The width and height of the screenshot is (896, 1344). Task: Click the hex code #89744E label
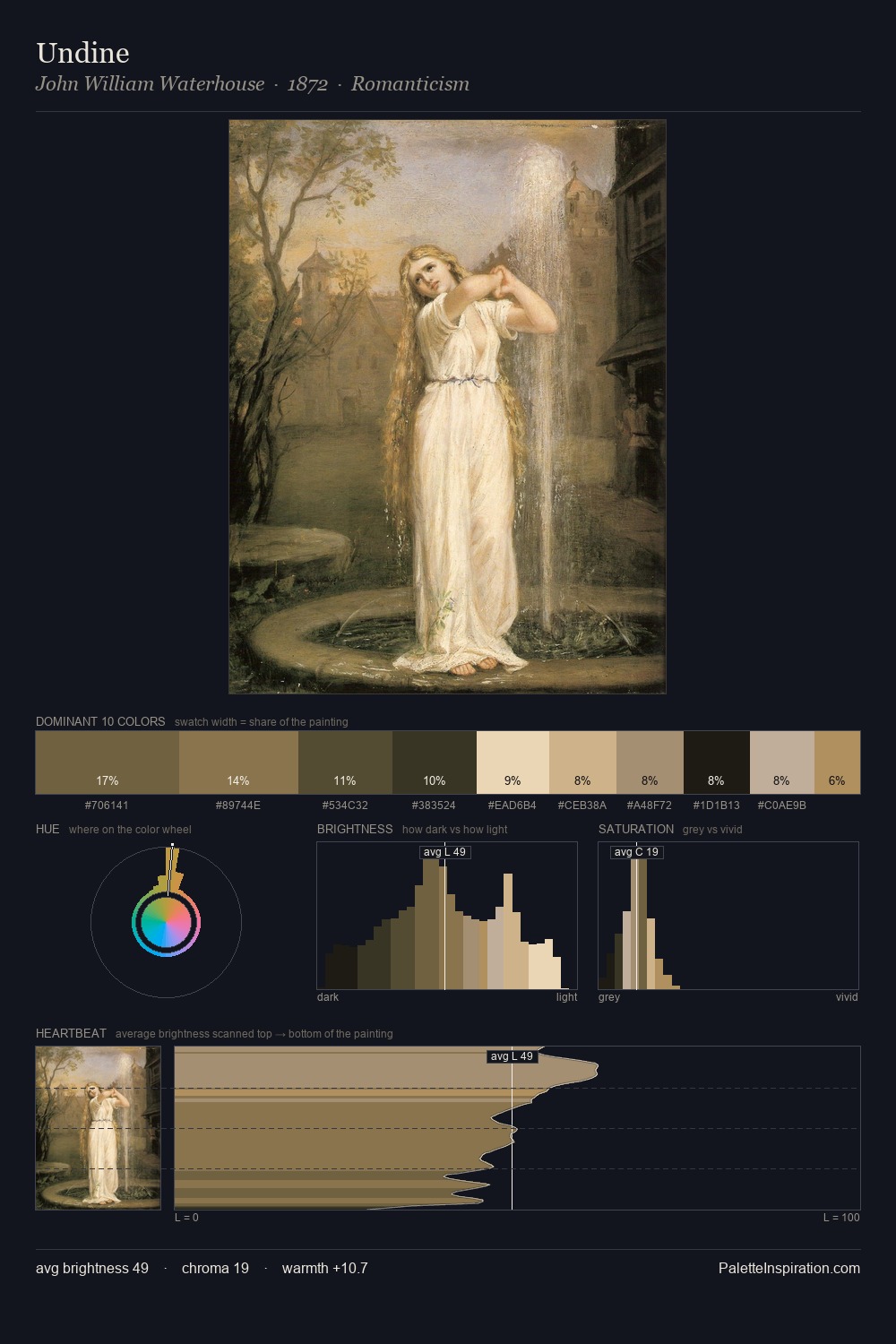pyautogui.click(x=238, y=805)
